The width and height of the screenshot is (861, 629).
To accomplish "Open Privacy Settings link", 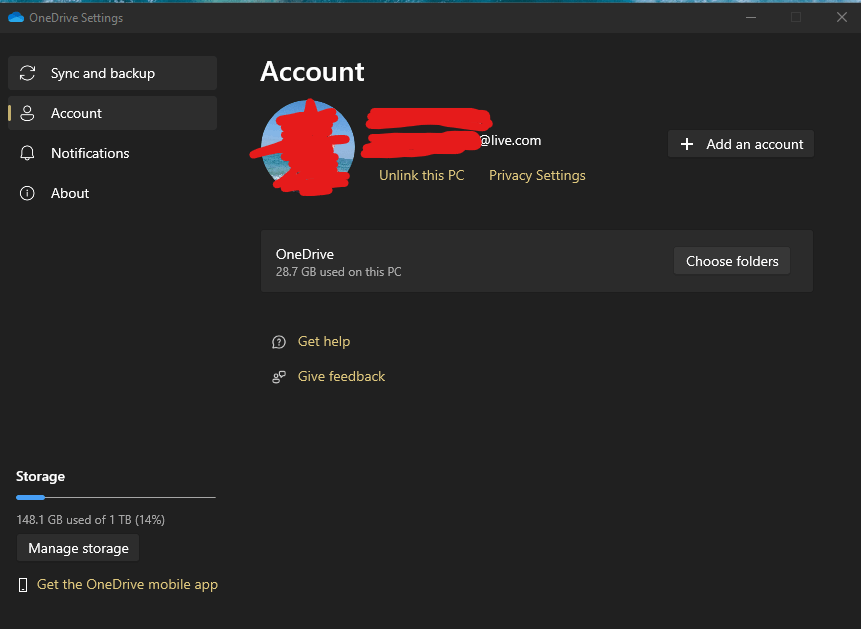I will [x=537, y=175].
